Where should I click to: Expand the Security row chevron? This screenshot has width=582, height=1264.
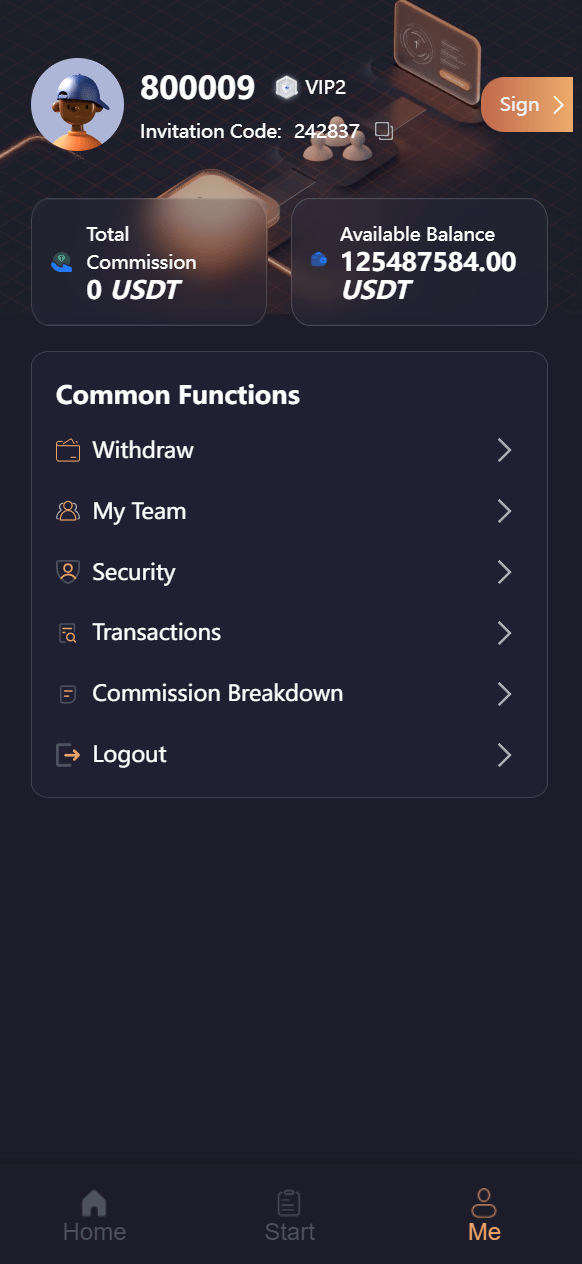pos(505,572)
